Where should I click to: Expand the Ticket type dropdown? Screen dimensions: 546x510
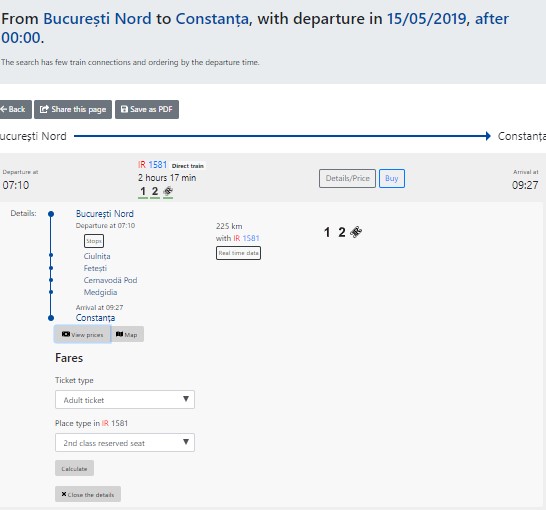click(125, 400)
